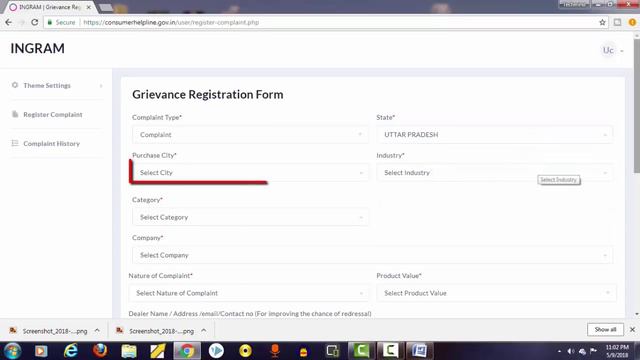Close the downloads bar with the X
The height and width of the screenshot is (360, 640).
click(x=632, y=329)
